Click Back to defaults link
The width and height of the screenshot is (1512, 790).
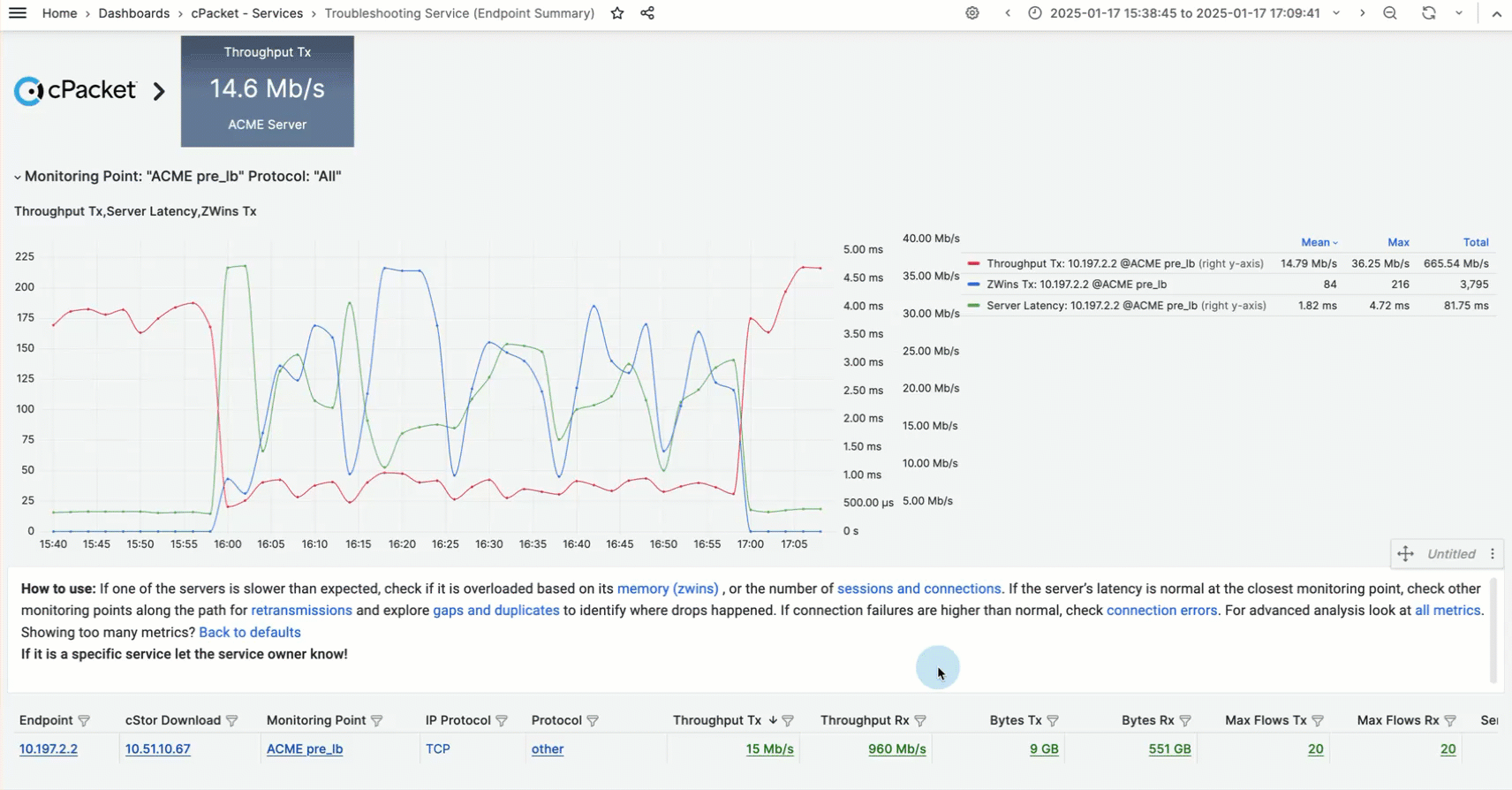tap(250, 633)
